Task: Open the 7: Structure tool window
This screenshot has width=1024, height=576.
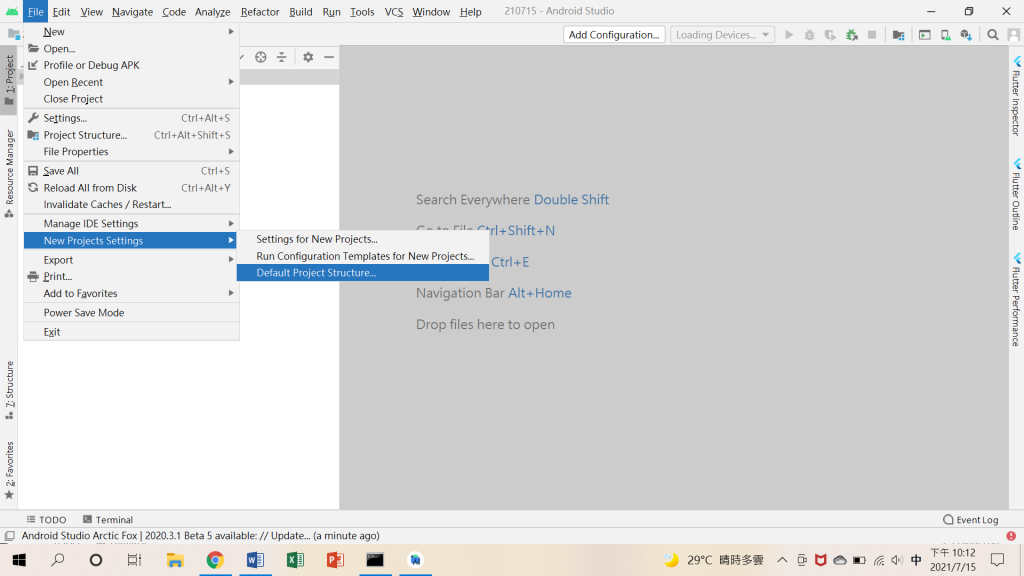Action: [x=9, y=390]
